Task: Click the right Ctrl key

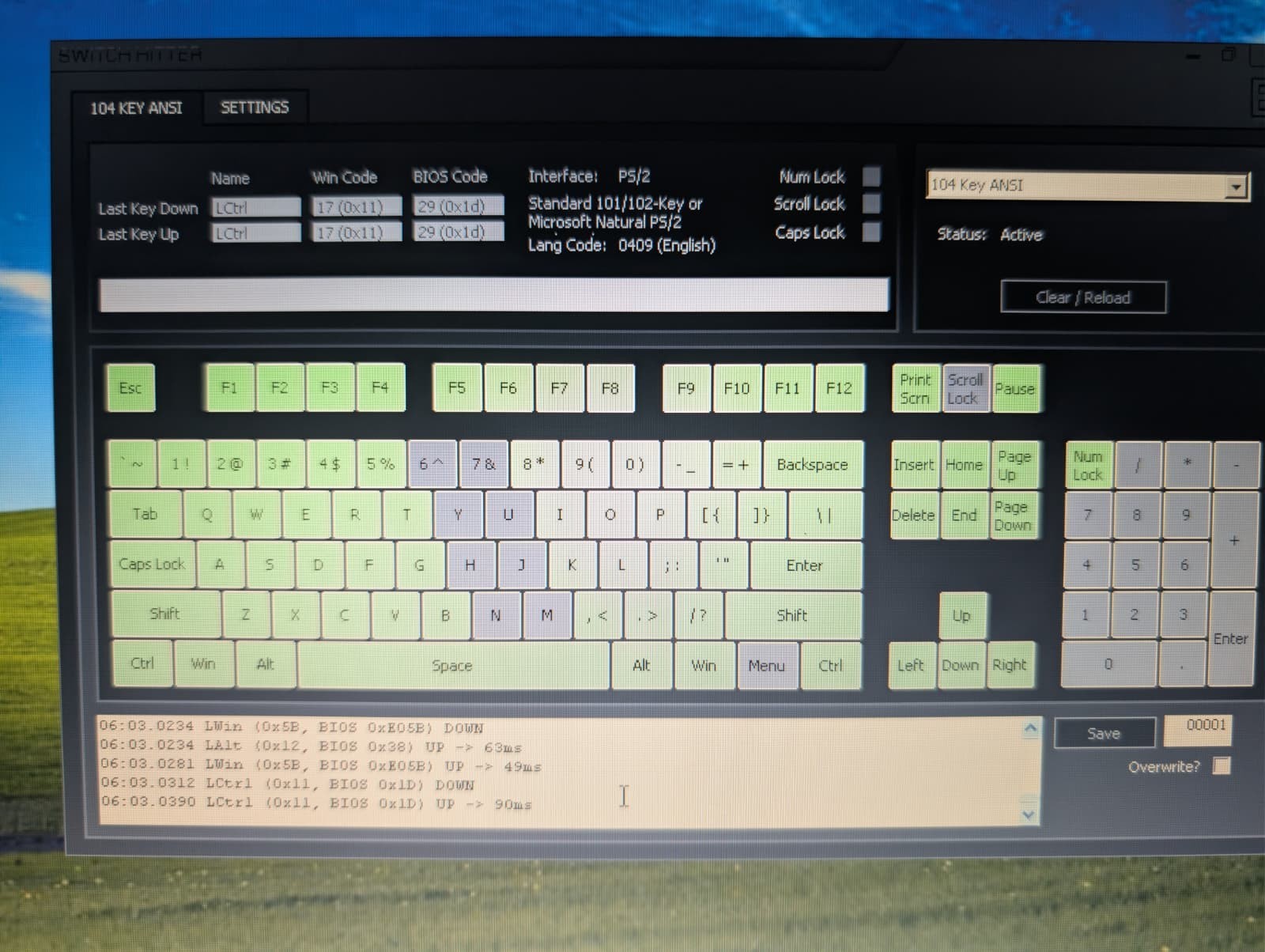Action: (830, 666)
